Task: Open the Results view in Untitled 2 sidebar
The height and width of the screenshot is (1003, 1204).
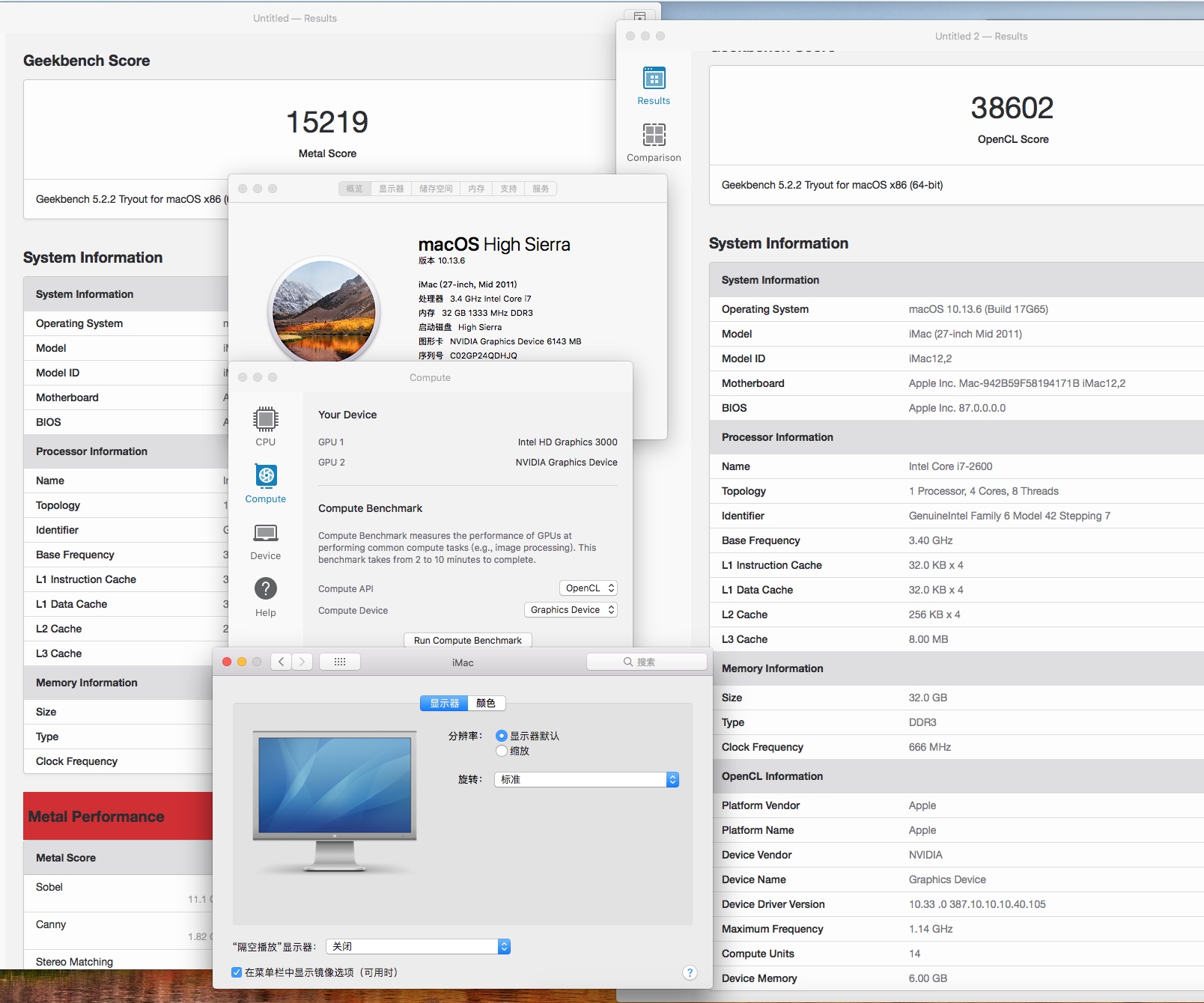Action: pos(654,86)
